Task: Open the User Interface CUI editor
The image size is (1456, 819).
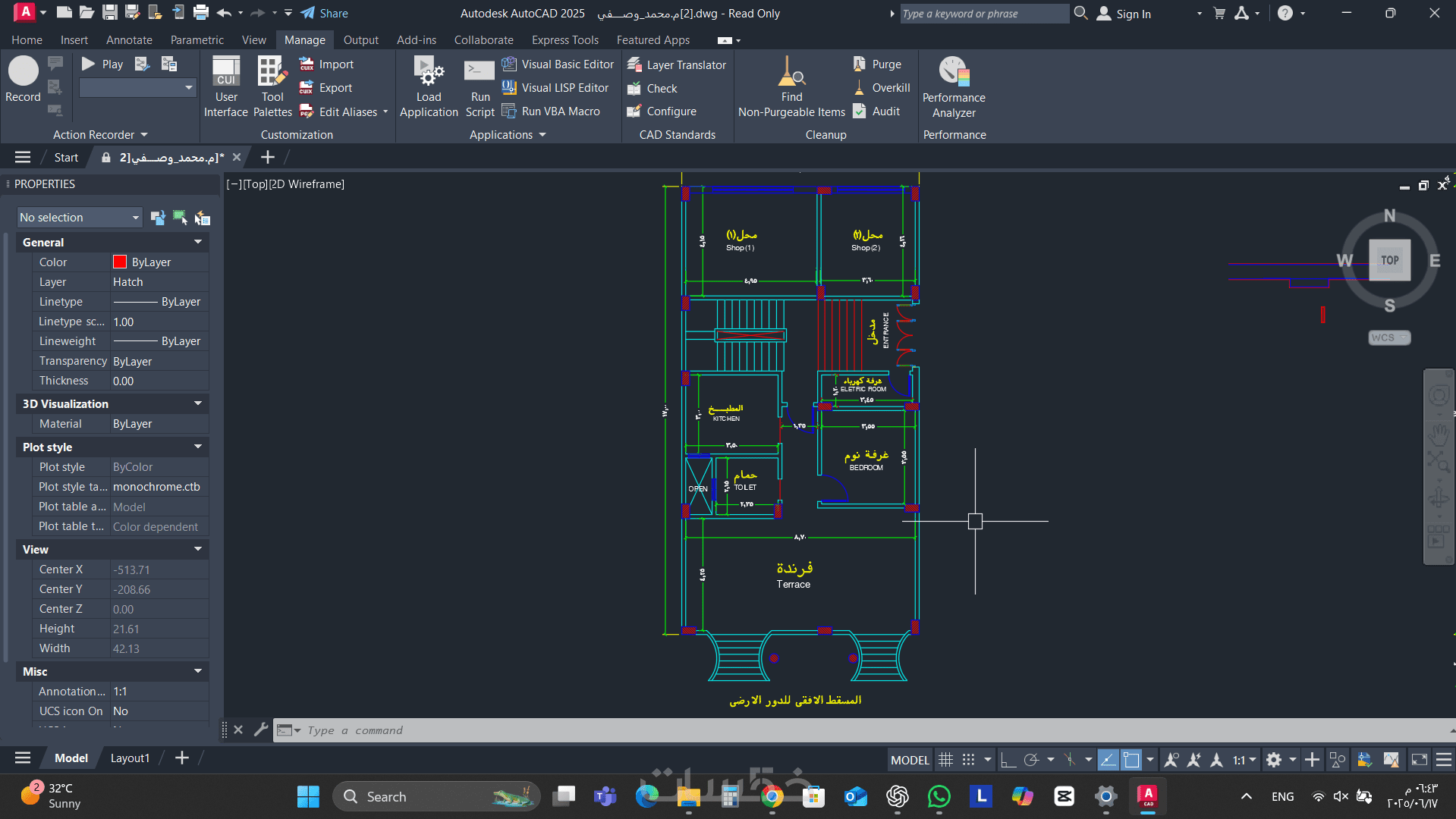Action: pyautogui.click(x=226, y=86)
